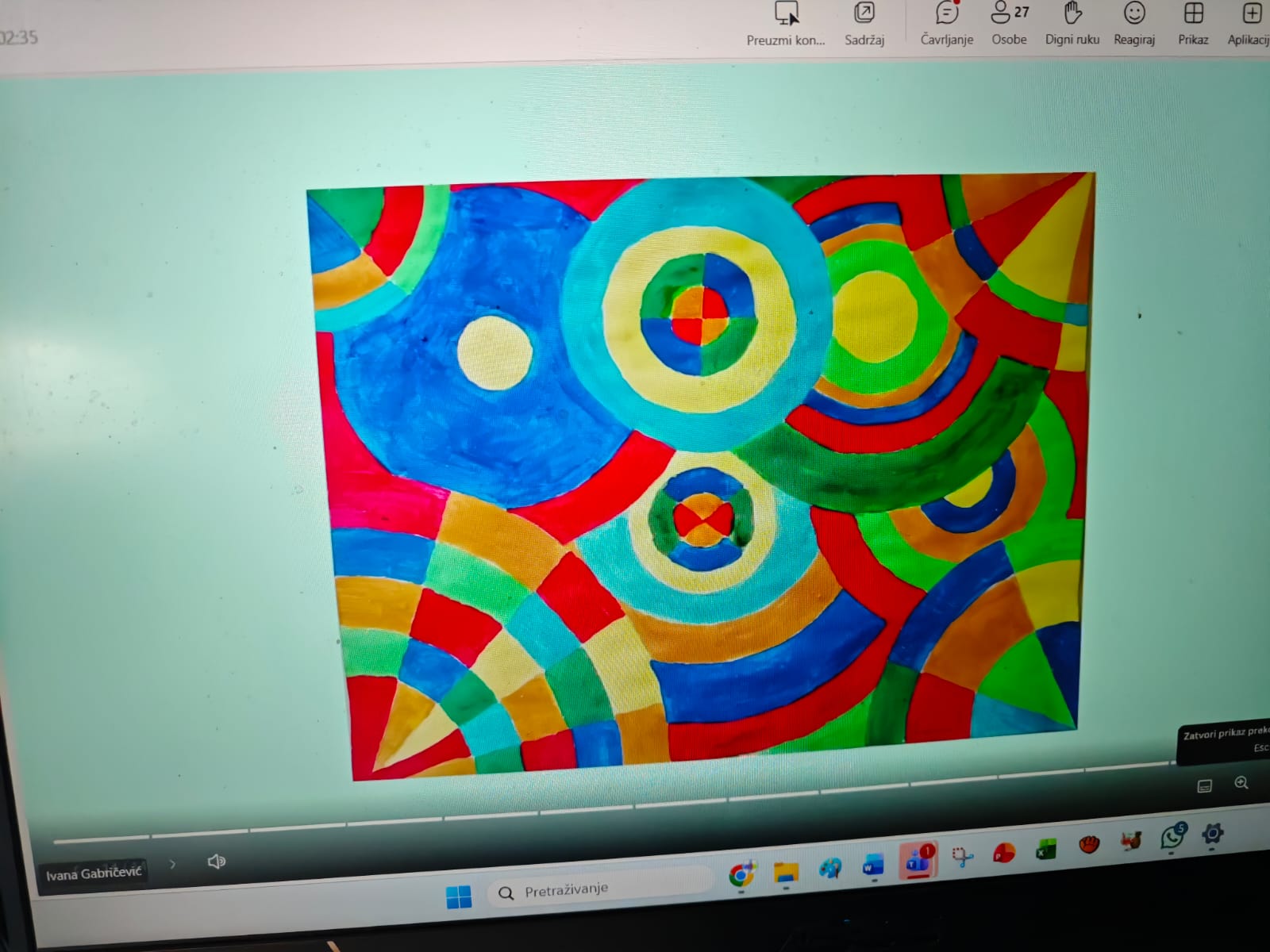Open the Aplikacije apps menu

point(1251,14)
